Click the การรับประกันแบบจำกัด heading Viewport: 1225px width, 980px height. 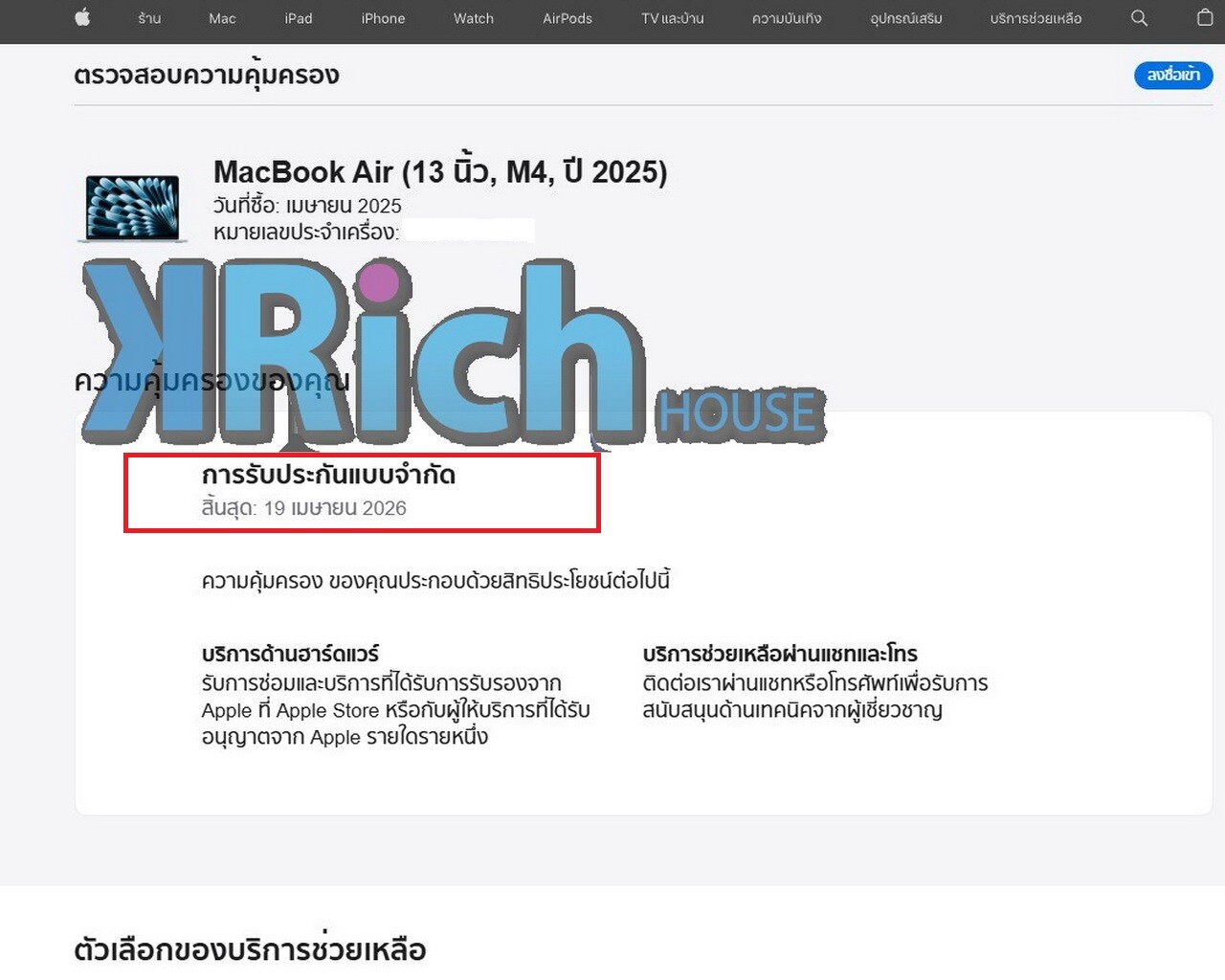[328, 475]
